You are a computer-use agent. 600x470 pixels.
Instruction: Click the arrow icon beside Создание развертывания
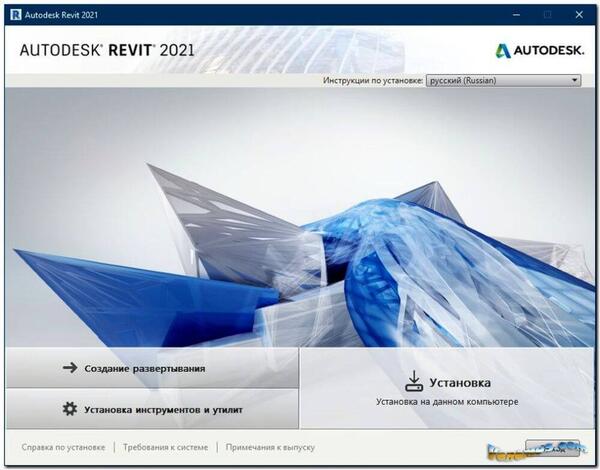tap(70, 368)
